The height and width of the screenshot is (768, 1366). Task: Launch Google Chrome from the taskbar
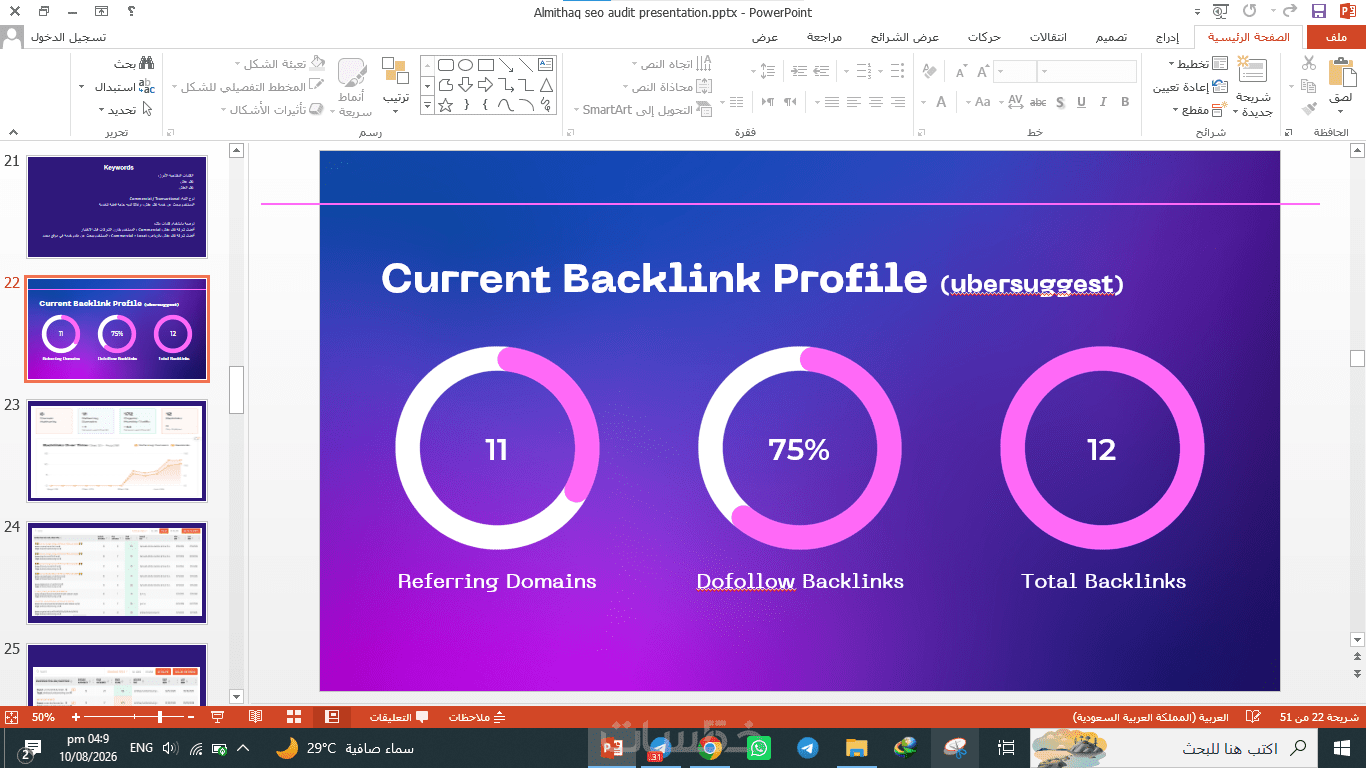coord(711,747)
